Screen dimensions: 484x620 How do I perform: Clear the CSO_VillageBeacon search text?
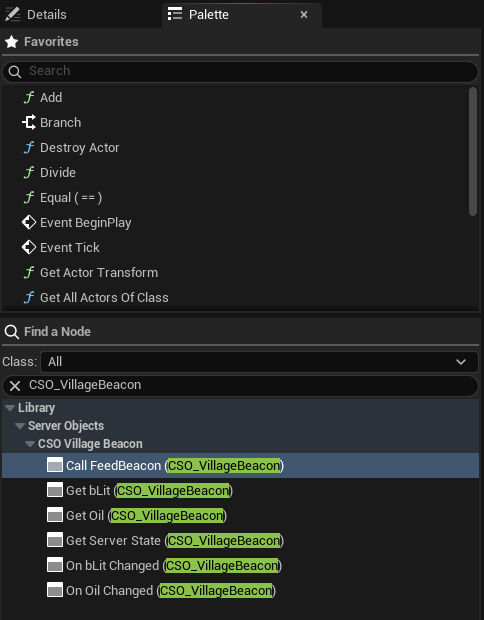[x=15, y=386]
